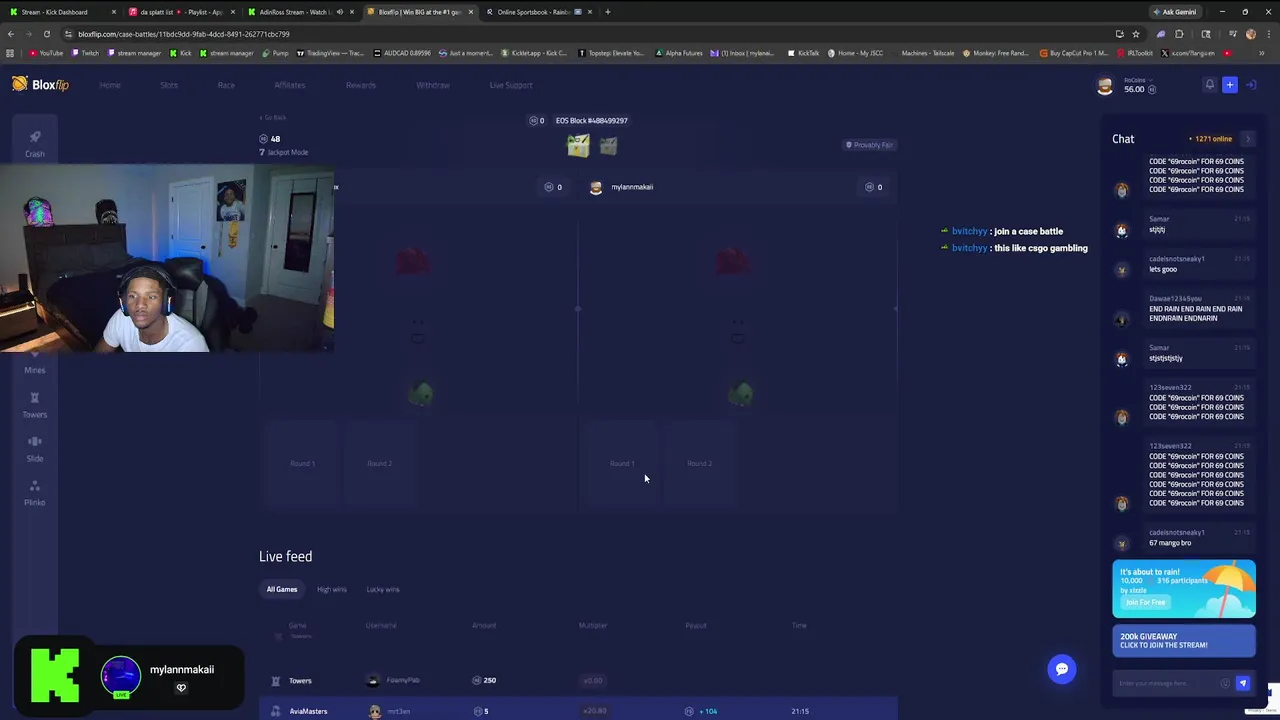
Task: Click the browser back arrow
Action: coord(12,34)
